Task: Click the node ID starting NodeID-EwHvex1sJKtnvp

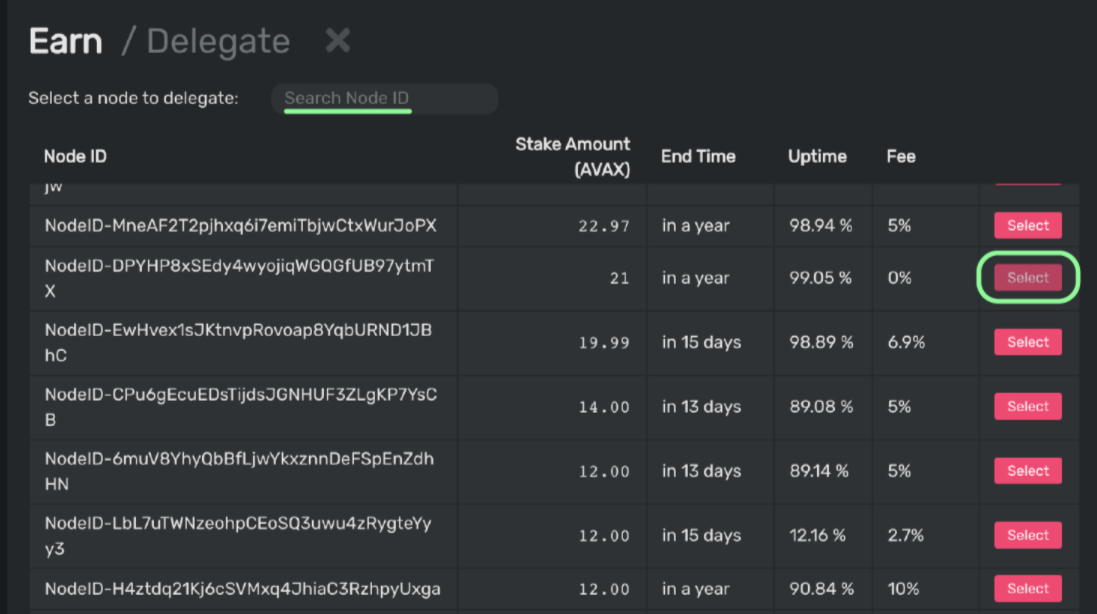Action: click(239, 343)
